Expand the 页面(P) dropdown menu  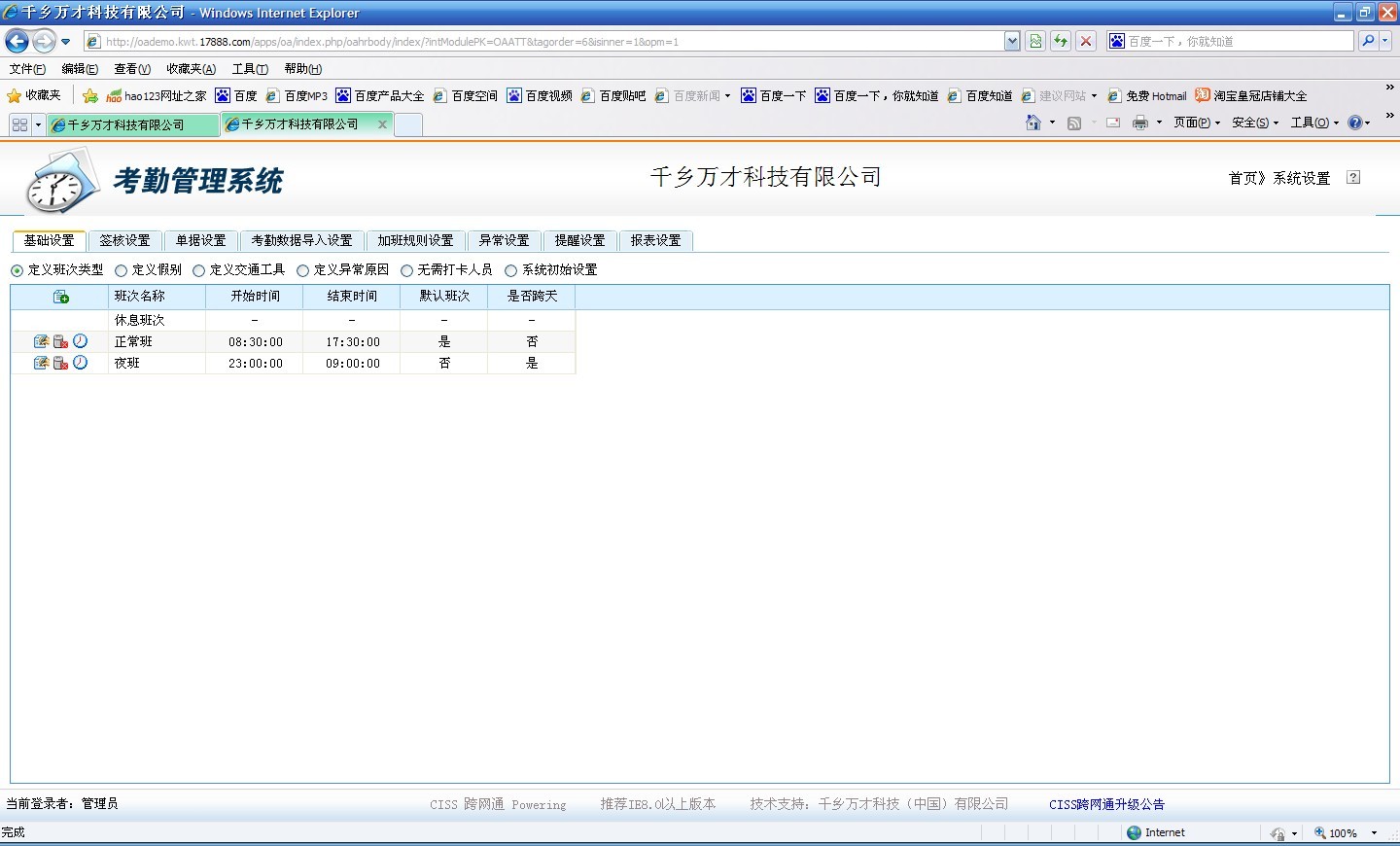[1196, 123]
